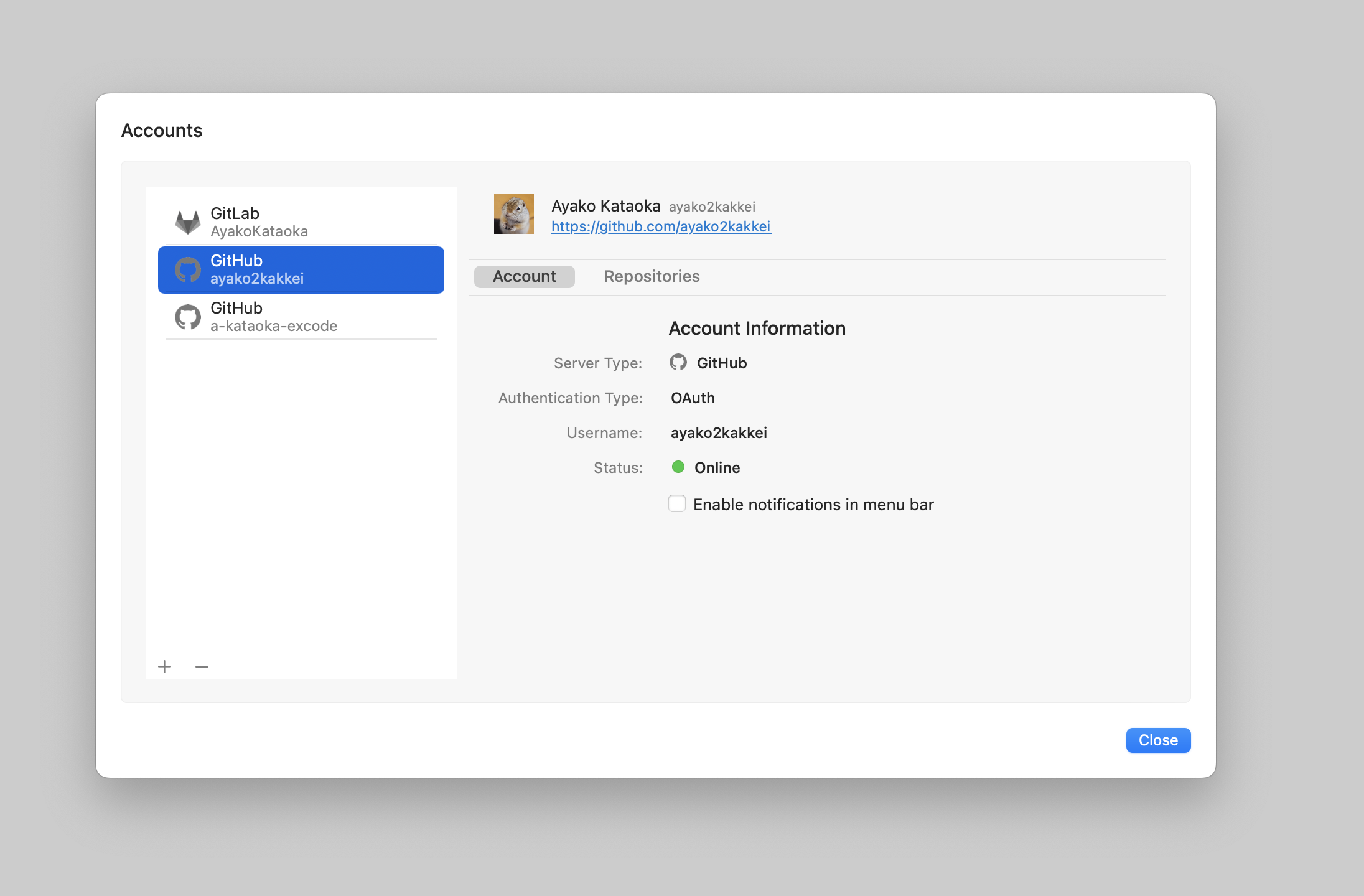Click the OAuth authentication type value
The image size is (1364, 896).
point(693,398)
